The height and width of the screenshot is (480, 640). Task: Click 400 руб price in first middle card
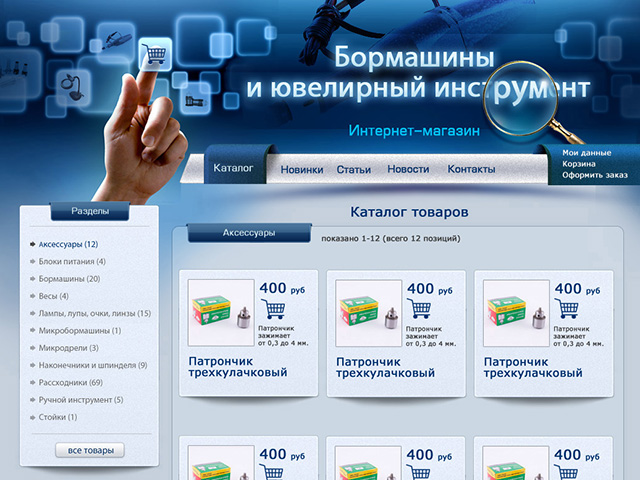click(x=429, y=289)
